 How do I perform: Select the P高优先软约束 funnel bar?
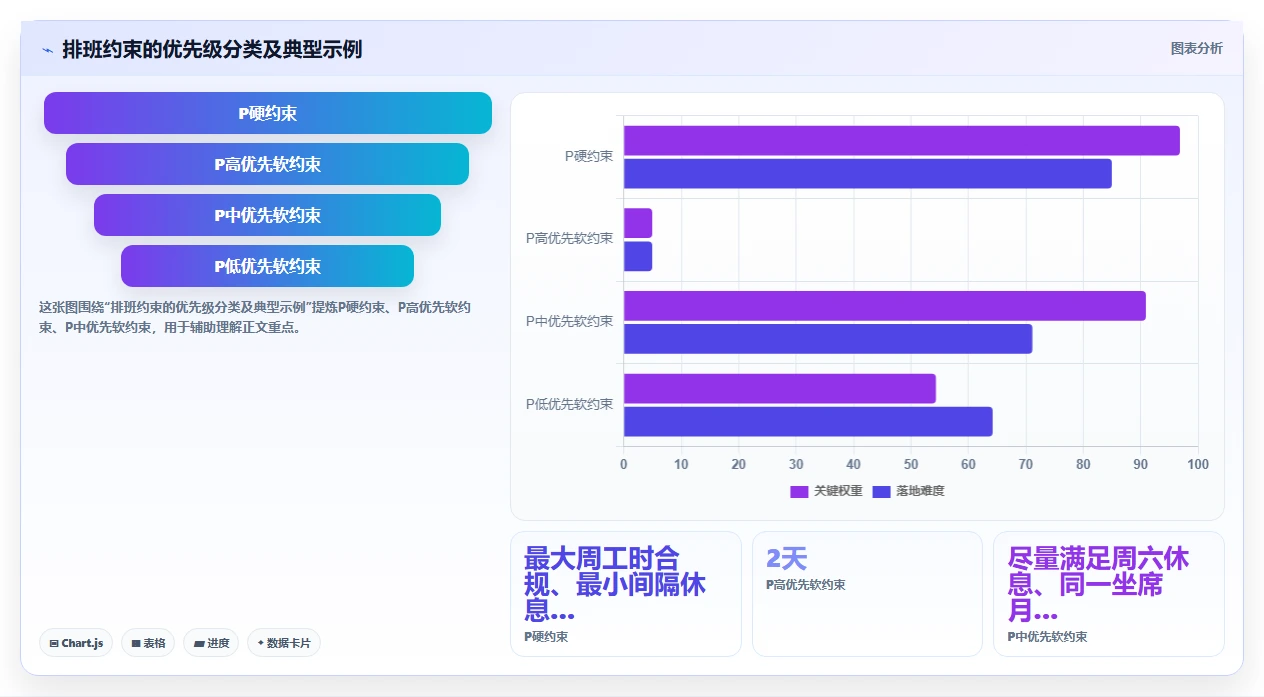pyautogui.click(x=268, y=164)
